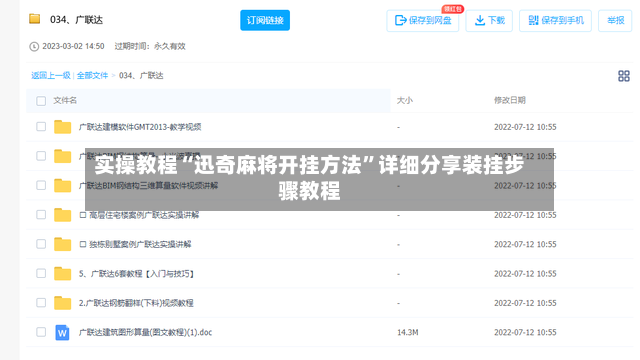Click the 保存到网盘 button

(x=423, y=20)
